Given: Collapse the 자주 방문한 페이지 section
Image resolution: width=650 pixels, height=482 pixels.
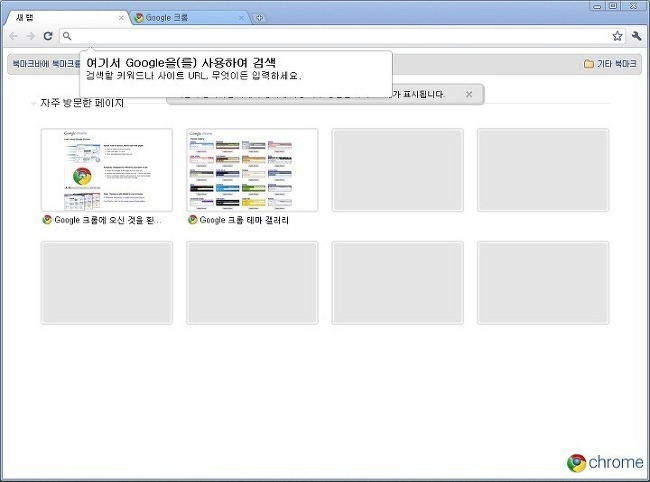Looking at the screenshot, I should (x=34, y=103).
